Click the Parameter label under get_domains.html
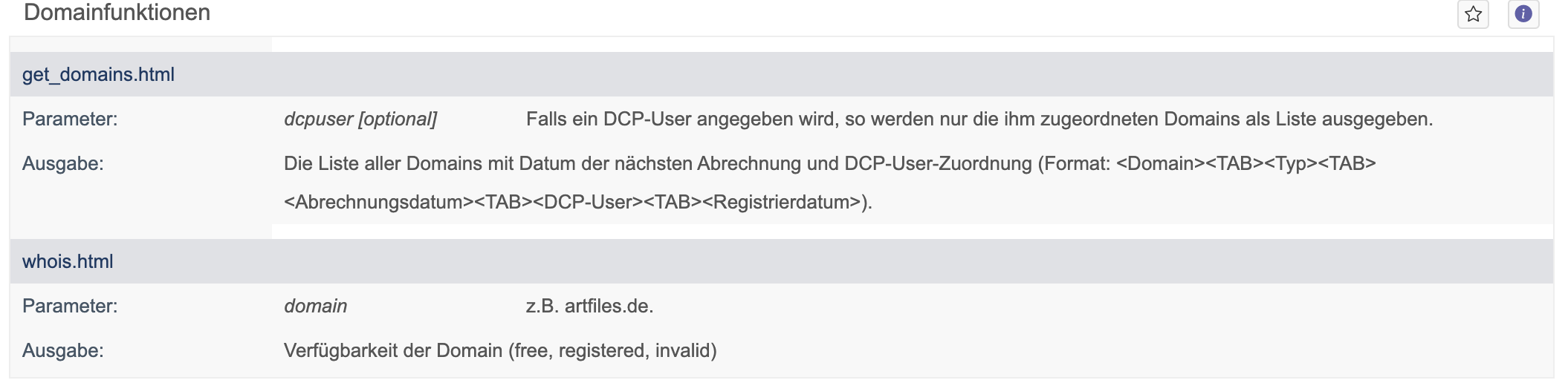The image size is (1568, 380). 70,119
